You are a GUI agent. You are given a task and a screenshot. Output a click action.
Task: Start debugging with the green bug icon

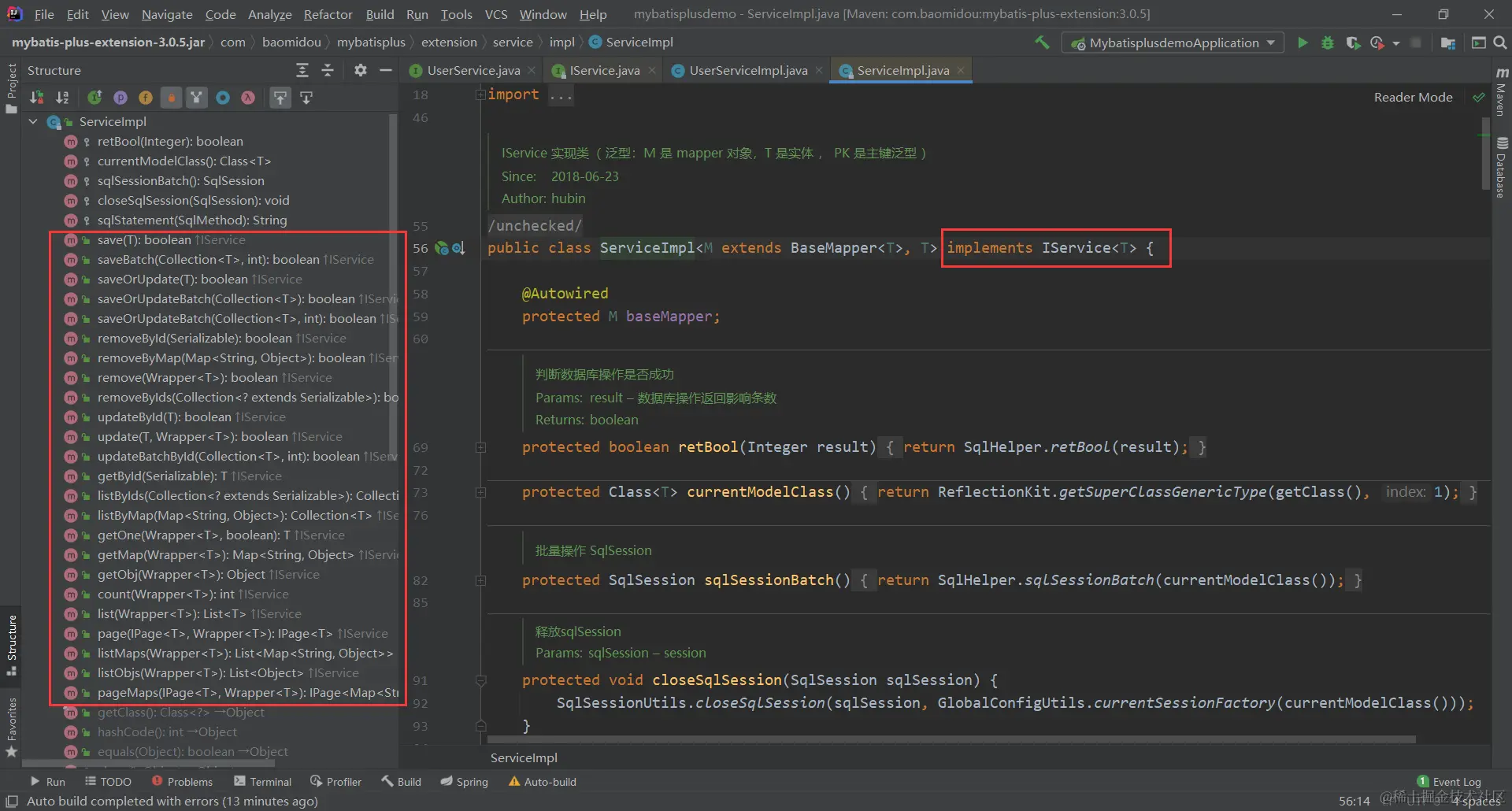tap(1328, 43)
